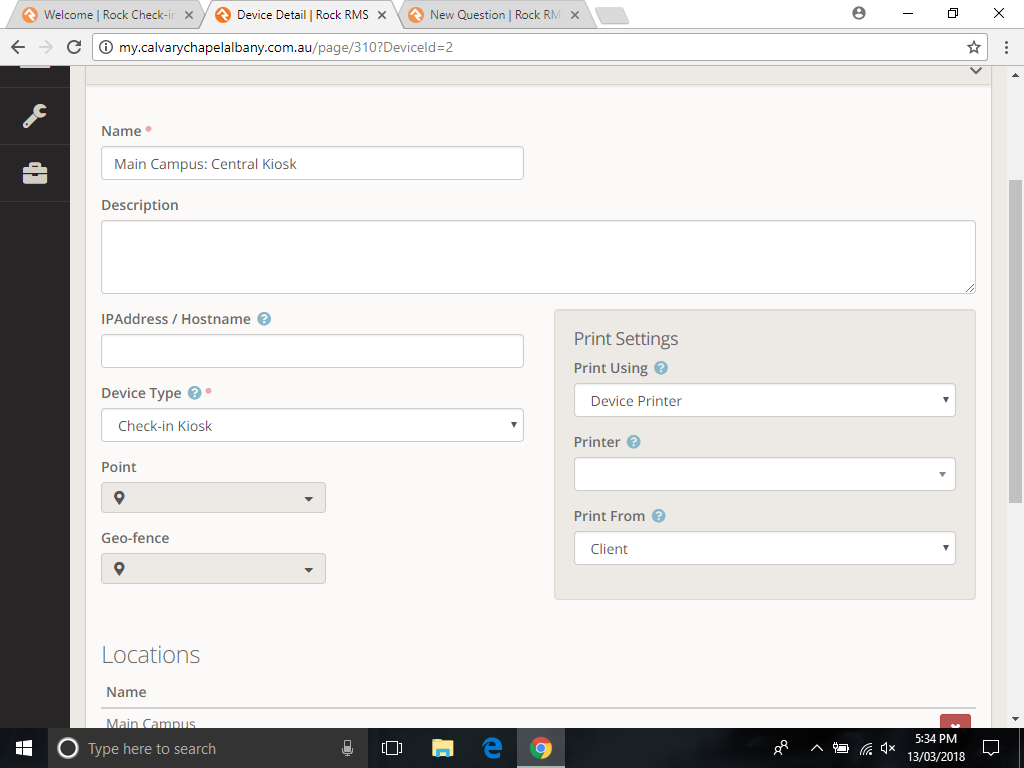Click inside the Description text area
1024x768 pixels.
tap(537, 256)
